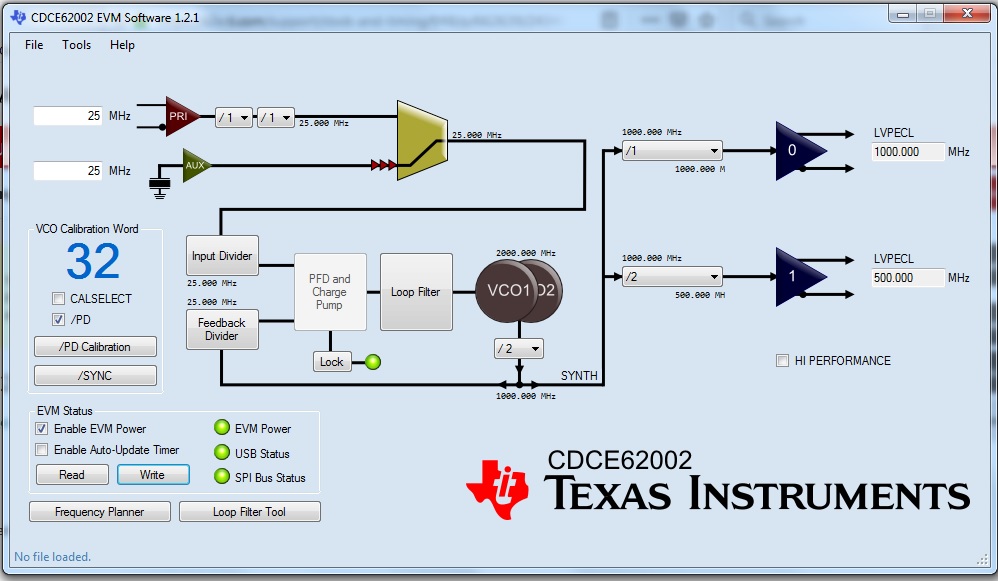Image resolution: width=998 pixels, height=581 pixels.
Task: Enable the Auto-Update Timer checkbox
Action: [x=41, y=450]
